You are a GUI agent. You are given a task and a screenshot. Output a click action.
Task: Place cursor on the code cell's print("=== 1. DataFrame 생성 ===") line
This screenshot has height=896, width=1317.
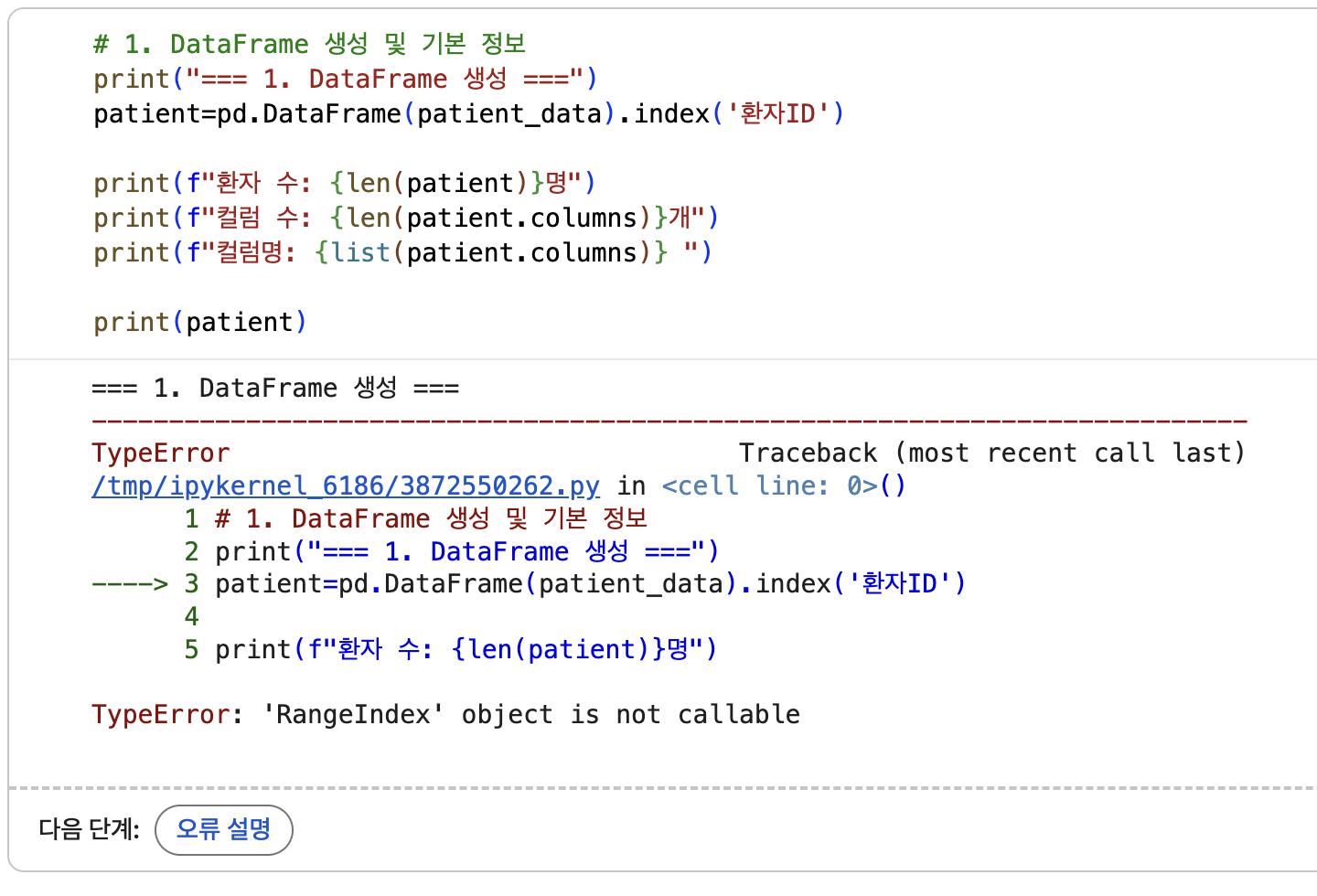pos(346,79)
